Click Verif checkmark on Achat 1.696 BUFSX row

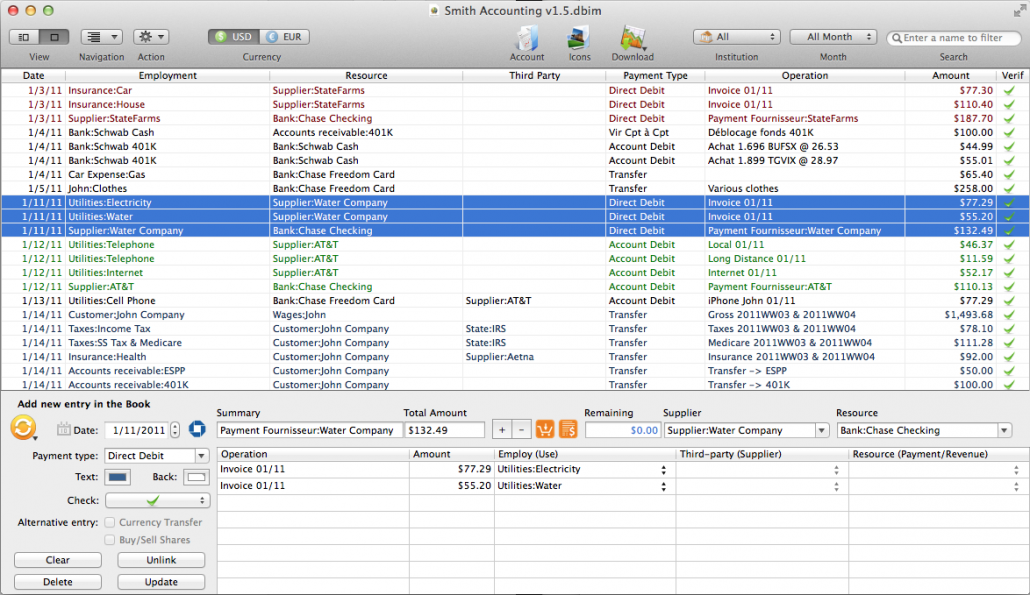click(x=1009, y=146)
